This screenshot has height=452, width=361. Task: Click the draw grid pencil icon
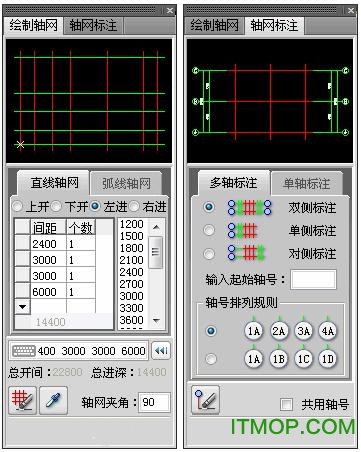coord(22,400)
